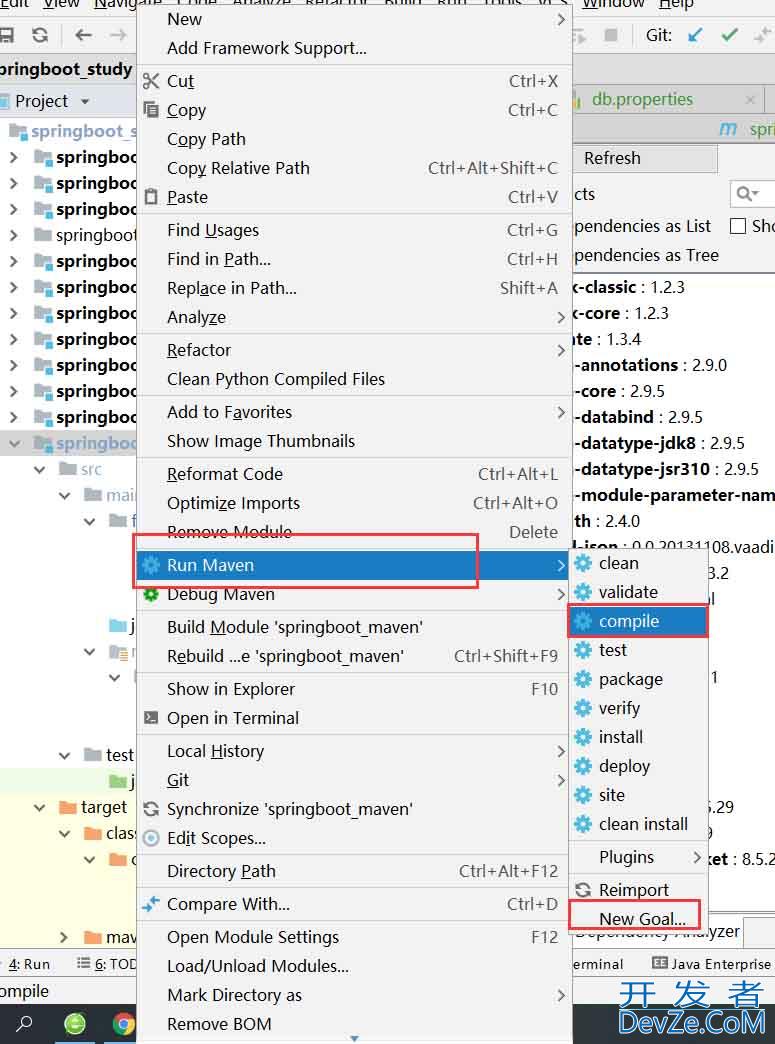Collapse the test folder node

[65, 756]
